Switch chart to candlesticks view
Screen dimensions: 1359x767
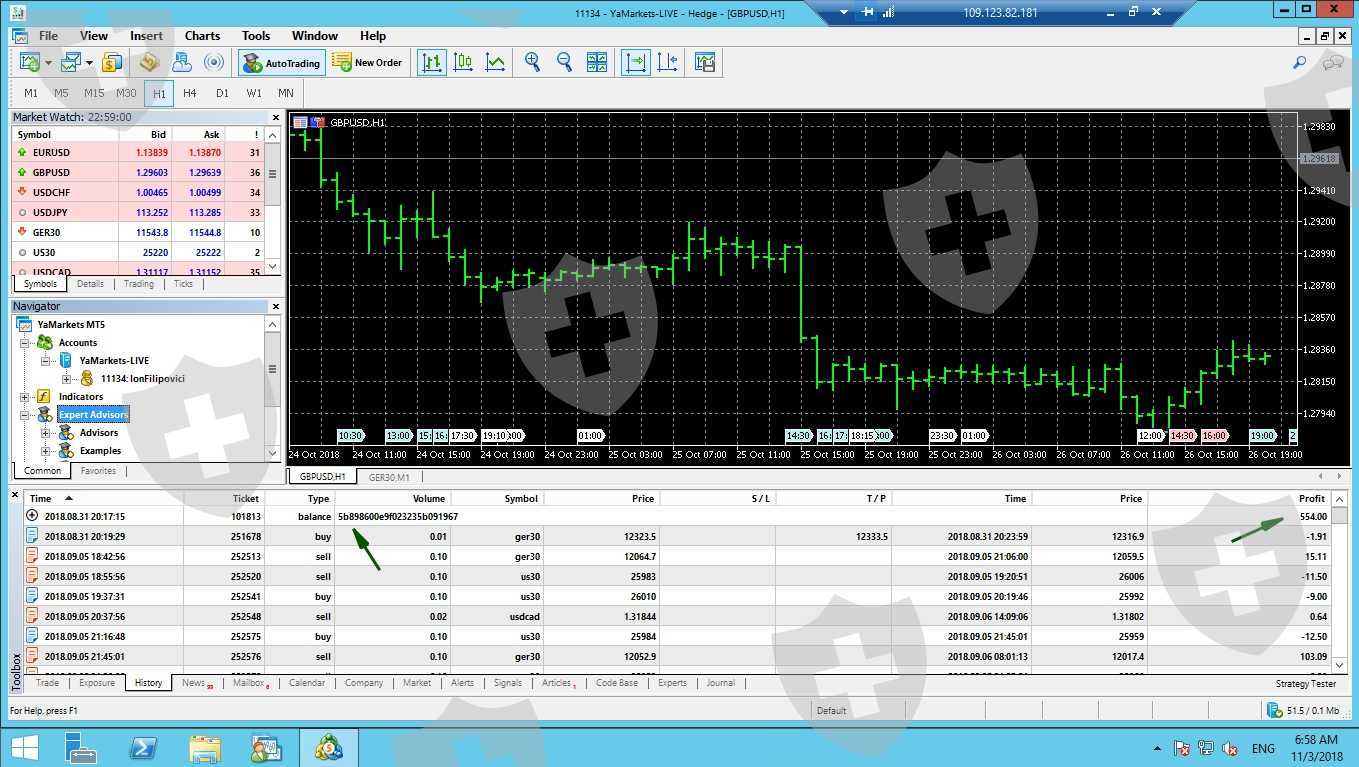463,62
